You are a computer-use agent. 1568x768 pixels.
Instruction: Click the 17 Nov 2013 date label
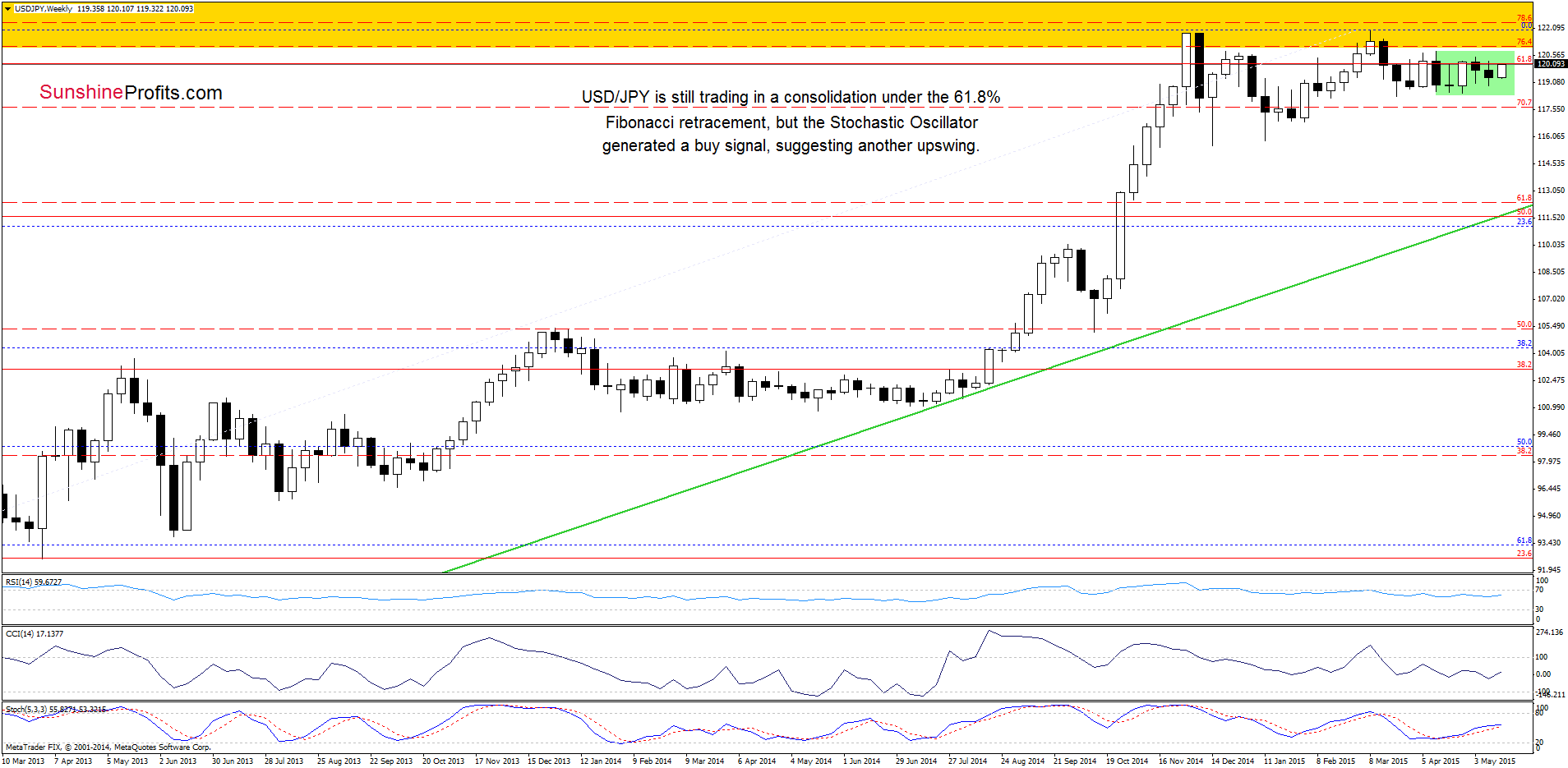[497, 761]
